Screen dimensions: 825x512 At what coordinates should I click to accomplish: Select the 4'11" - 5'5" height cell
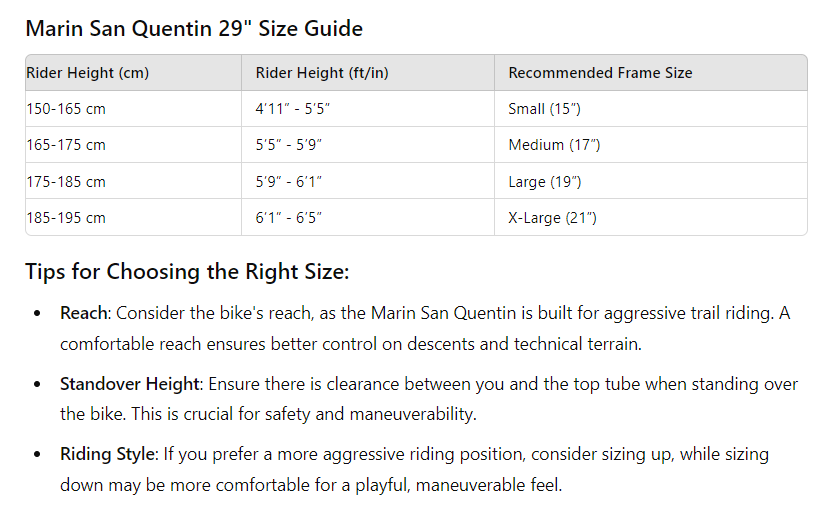(293, 109)
